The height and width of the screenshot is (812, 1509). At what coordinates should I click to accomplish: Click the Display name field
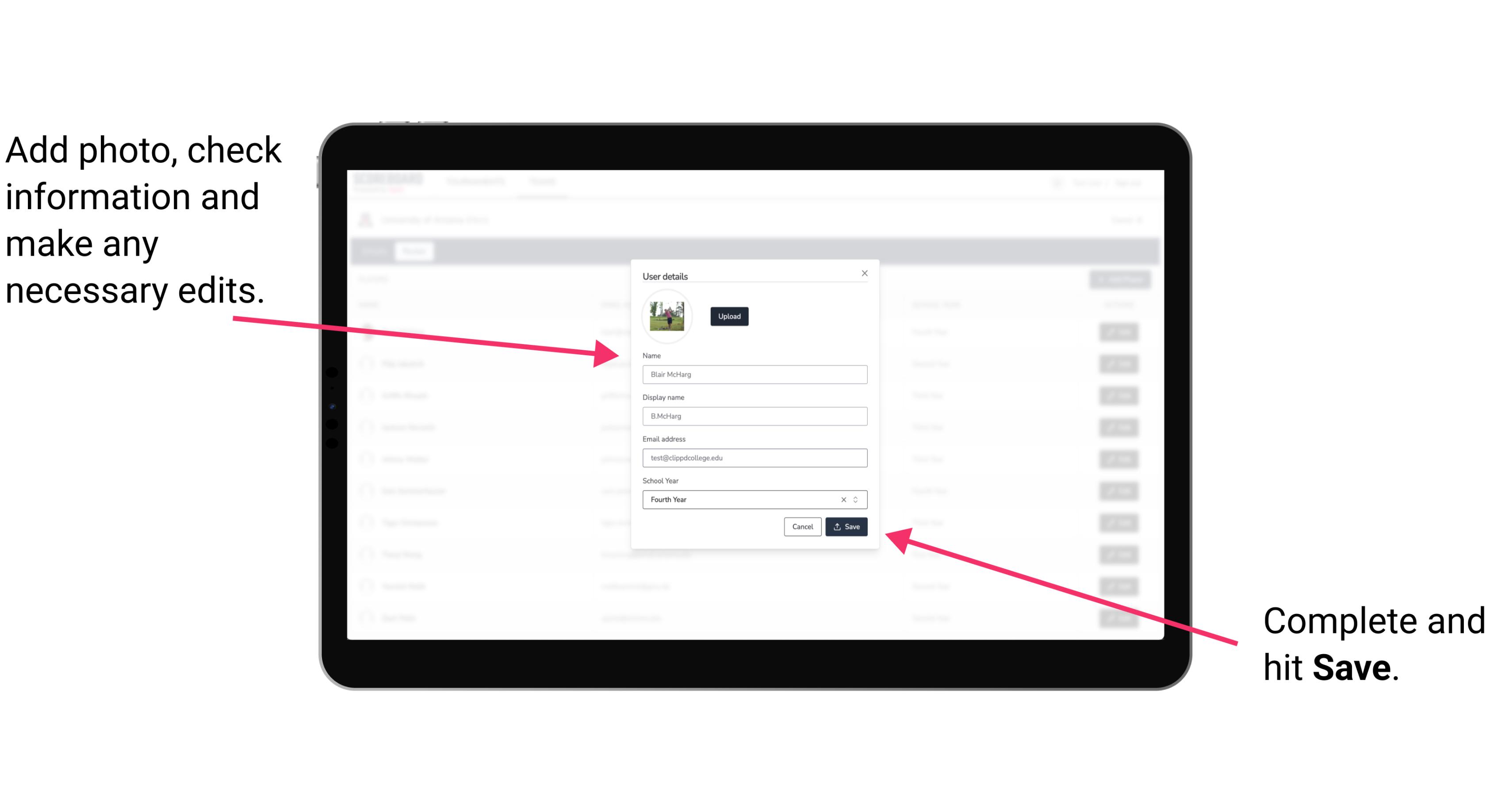coord(753,416)
